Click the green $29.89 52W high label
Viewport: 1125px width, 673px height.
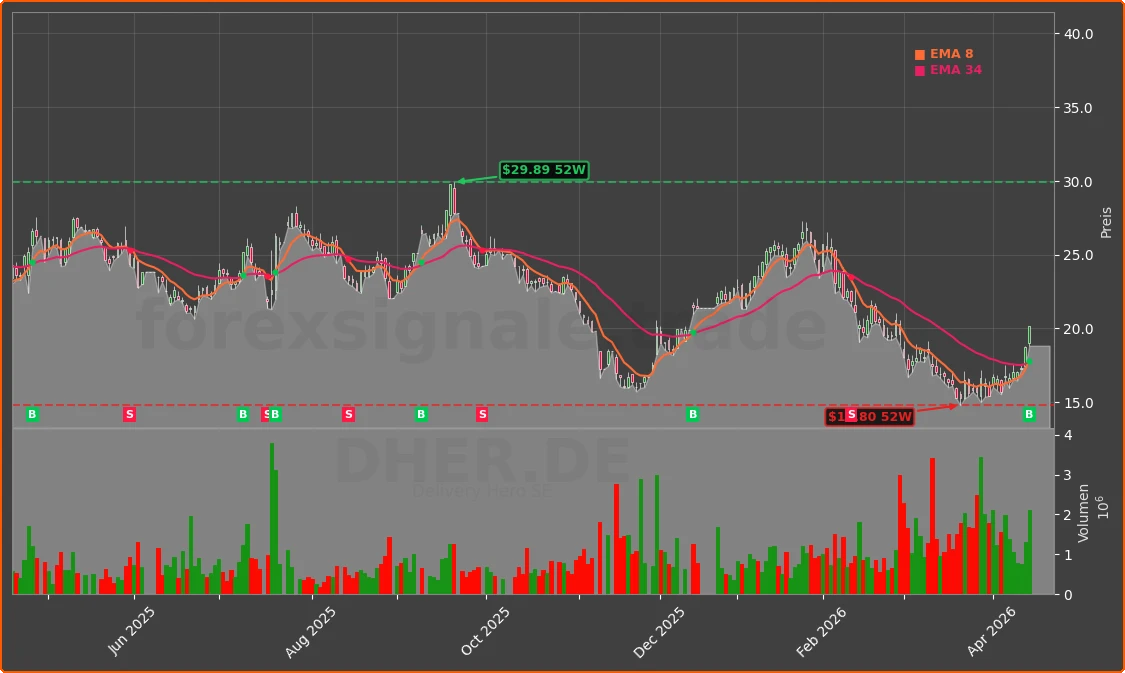point(544,170)
